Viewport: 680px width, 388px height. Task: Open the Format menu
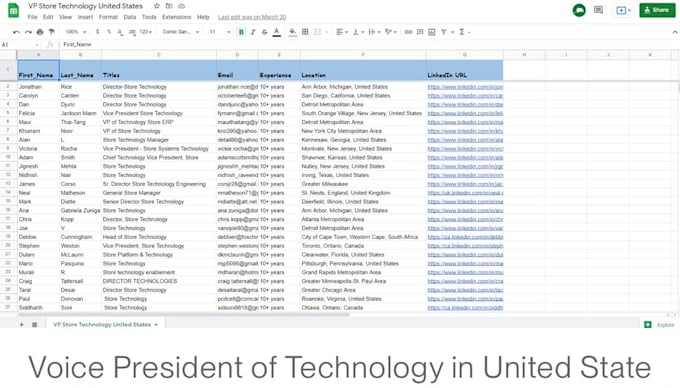108,17
